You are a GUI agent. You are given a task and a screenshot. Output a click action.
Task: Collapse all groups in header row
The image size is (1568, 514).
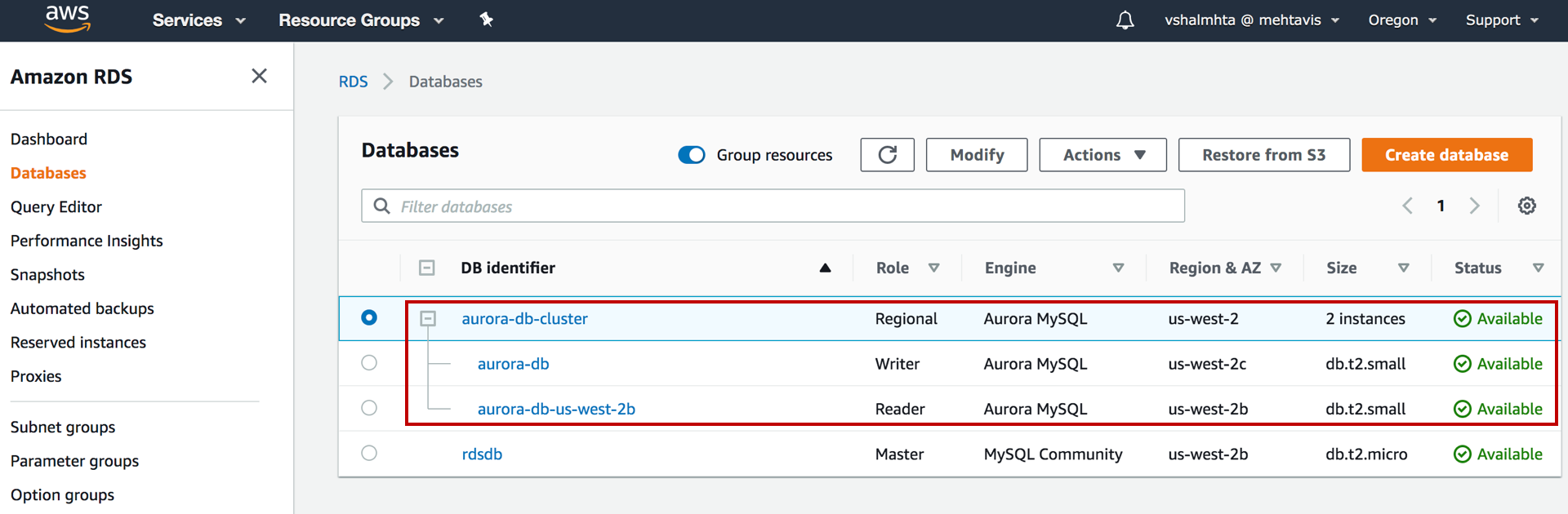click(427, 268)
